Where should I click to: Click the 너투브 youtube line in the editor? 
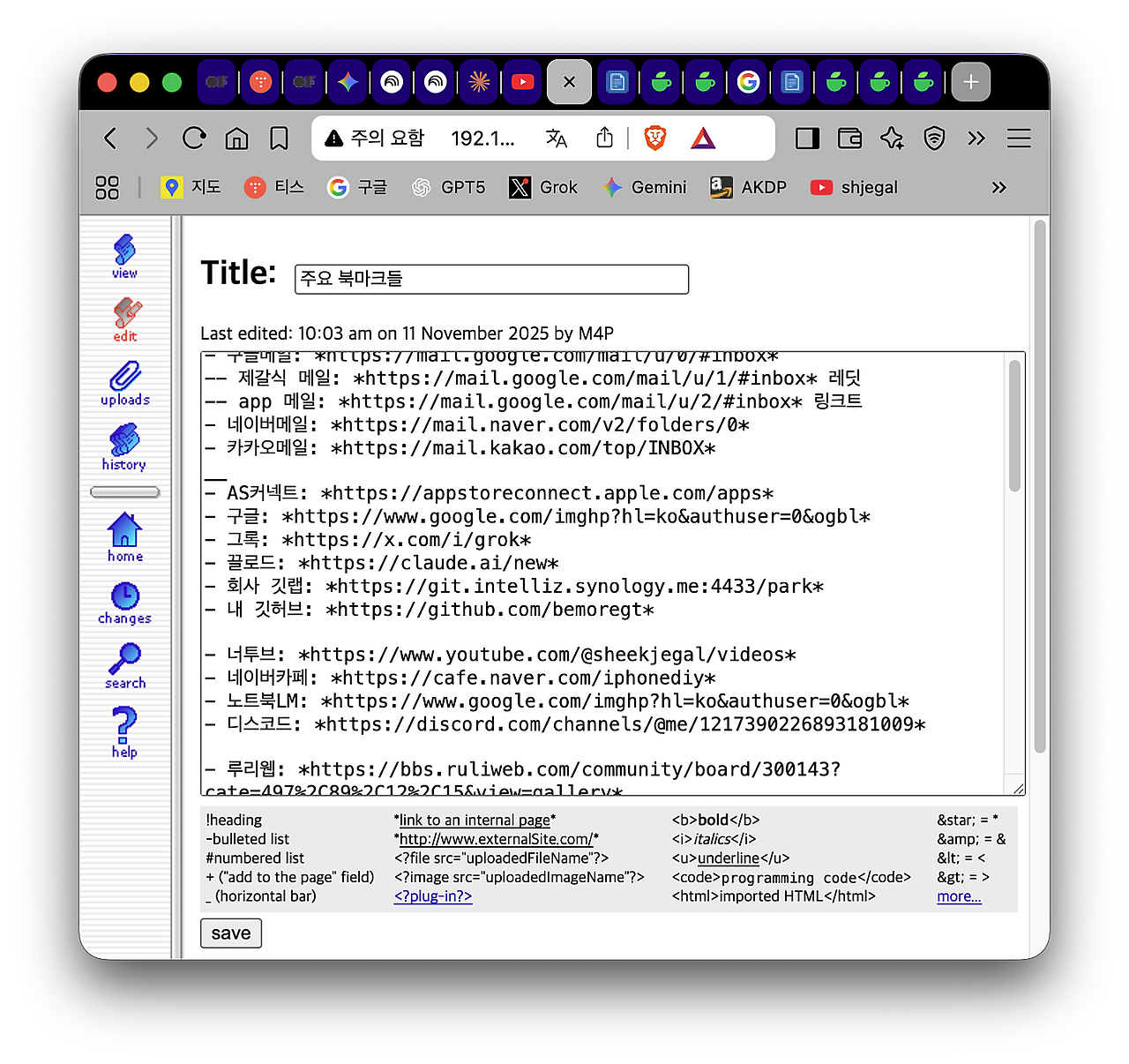500,655
